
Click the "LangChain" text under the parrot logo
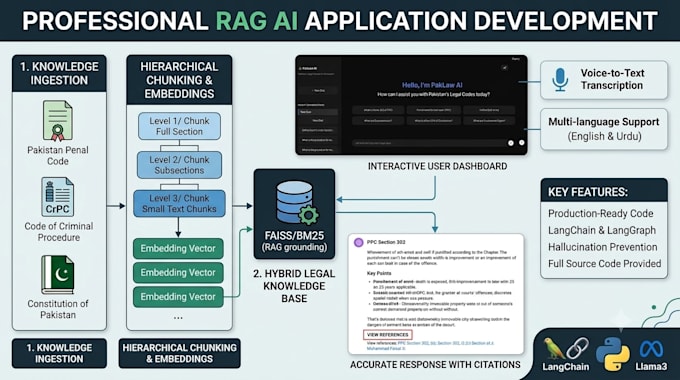[566, 367]
